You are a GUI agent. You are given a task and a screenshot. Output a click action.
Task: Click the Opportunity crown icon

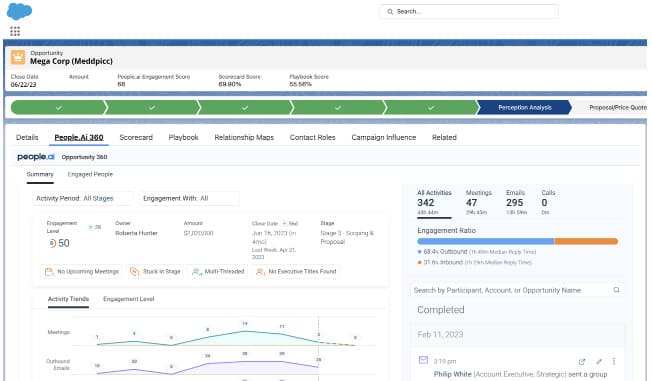point(18,57)
